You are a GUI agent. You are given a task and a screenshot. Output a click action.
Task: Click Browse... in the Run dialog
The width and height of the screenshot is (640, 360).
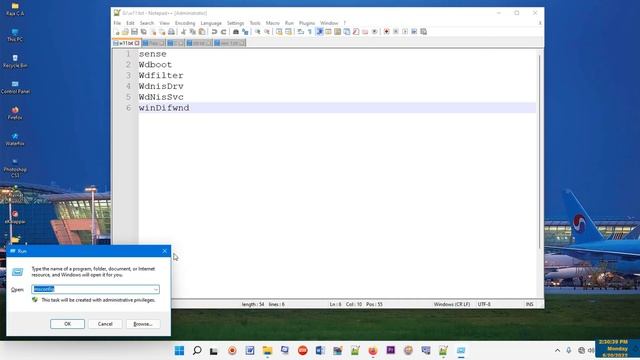(x=143, y=324)
